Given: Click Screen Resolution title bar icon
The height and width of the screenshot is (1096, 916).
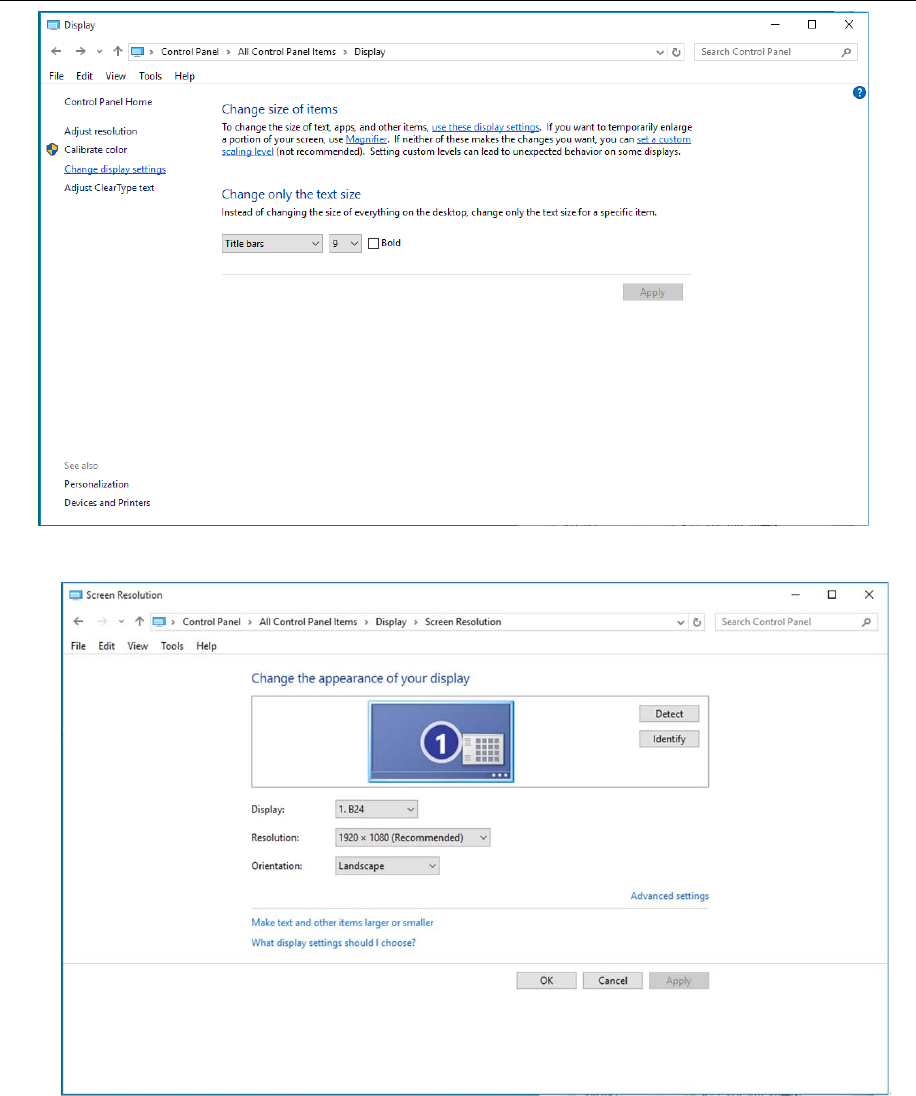Looking at the screenshot, I should (76, 595).
